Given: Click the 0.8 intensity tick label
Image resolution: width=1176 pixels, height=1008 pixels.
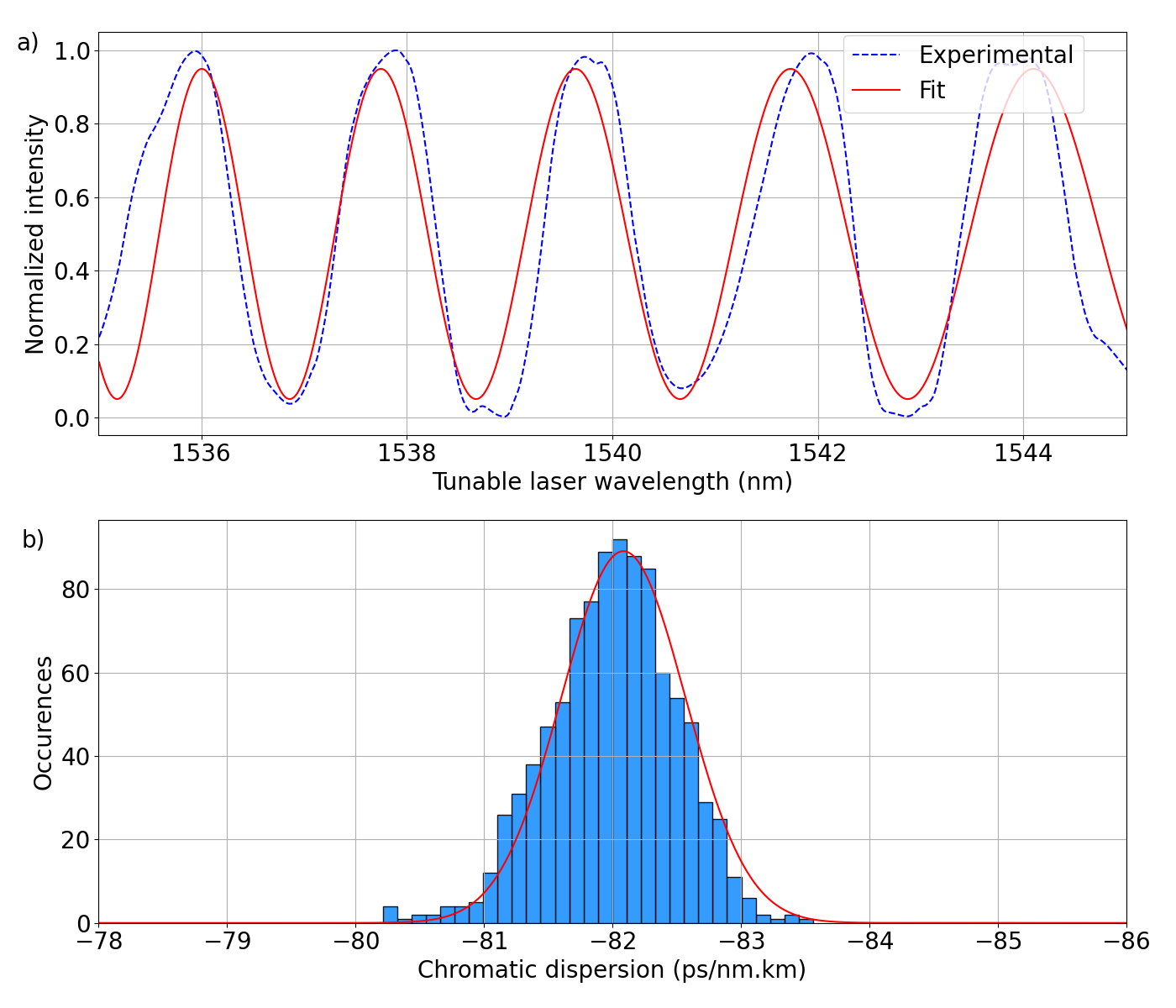Looking at the screenshot, I should click(x=71, y=124).
